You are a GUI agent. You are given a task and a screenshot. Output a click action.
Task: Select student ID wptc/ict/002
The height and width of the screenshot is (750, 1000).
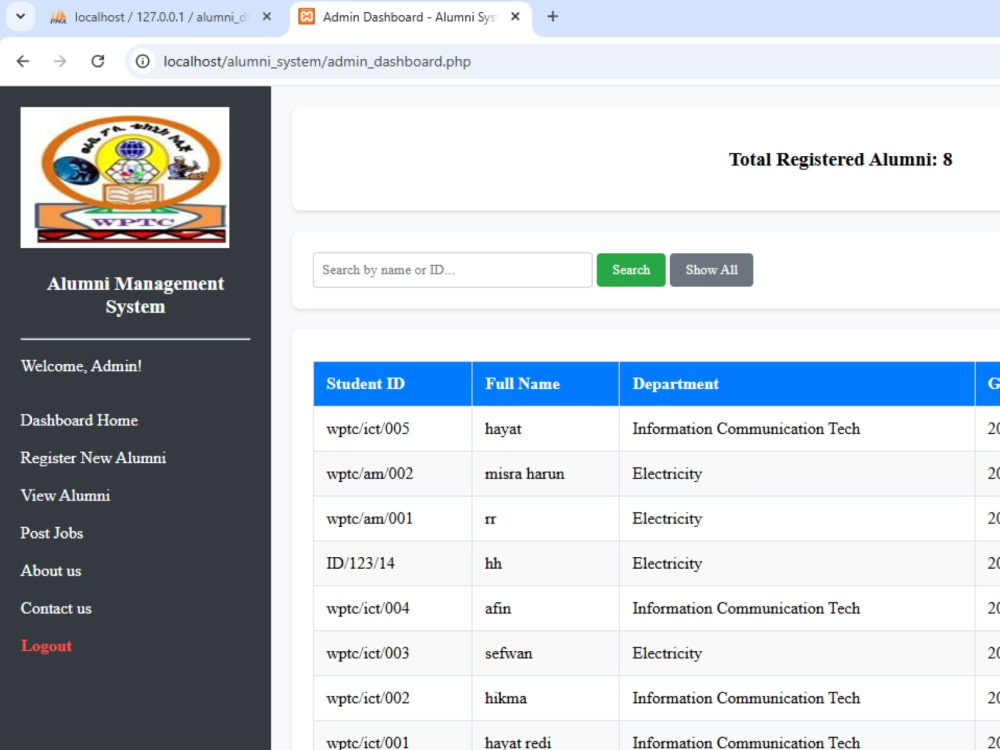367,698
